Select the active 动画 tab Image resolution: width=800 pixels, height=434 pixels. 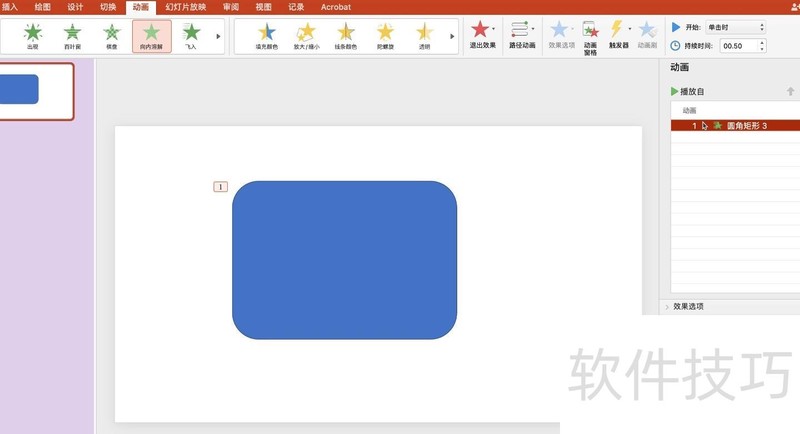[141, 7]
